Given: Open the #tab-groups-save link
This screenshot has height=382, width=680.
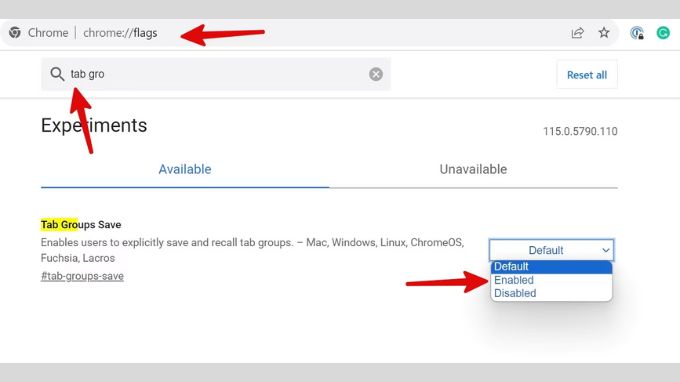Looking at the screenshot, I should tap(82, 276).
